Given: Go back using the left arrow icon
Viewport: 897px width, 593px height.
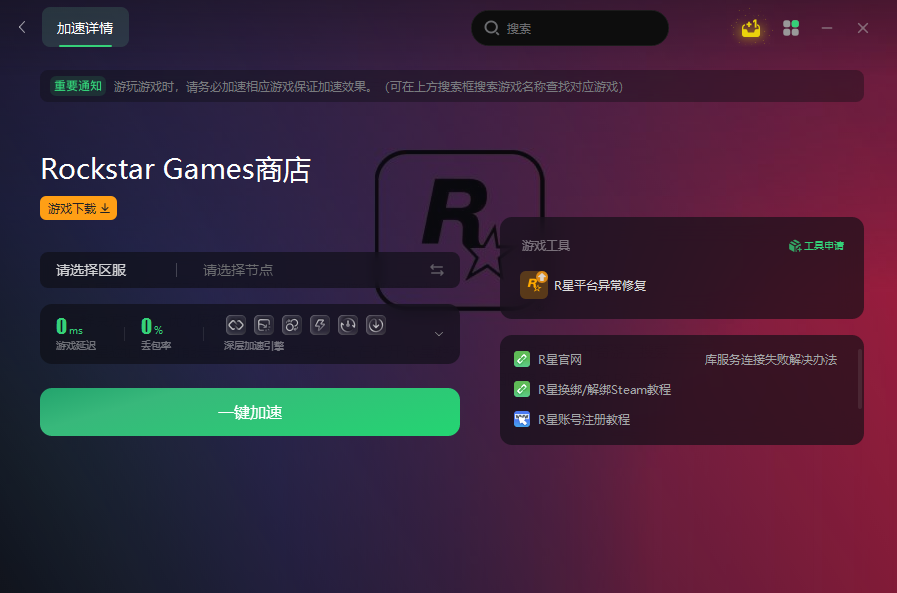Looking at the screenshot, I should tap(22, 27).
